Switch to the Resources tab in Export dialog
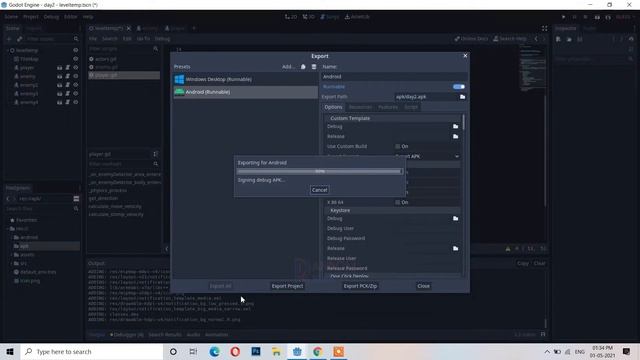 tap(360, 107)
